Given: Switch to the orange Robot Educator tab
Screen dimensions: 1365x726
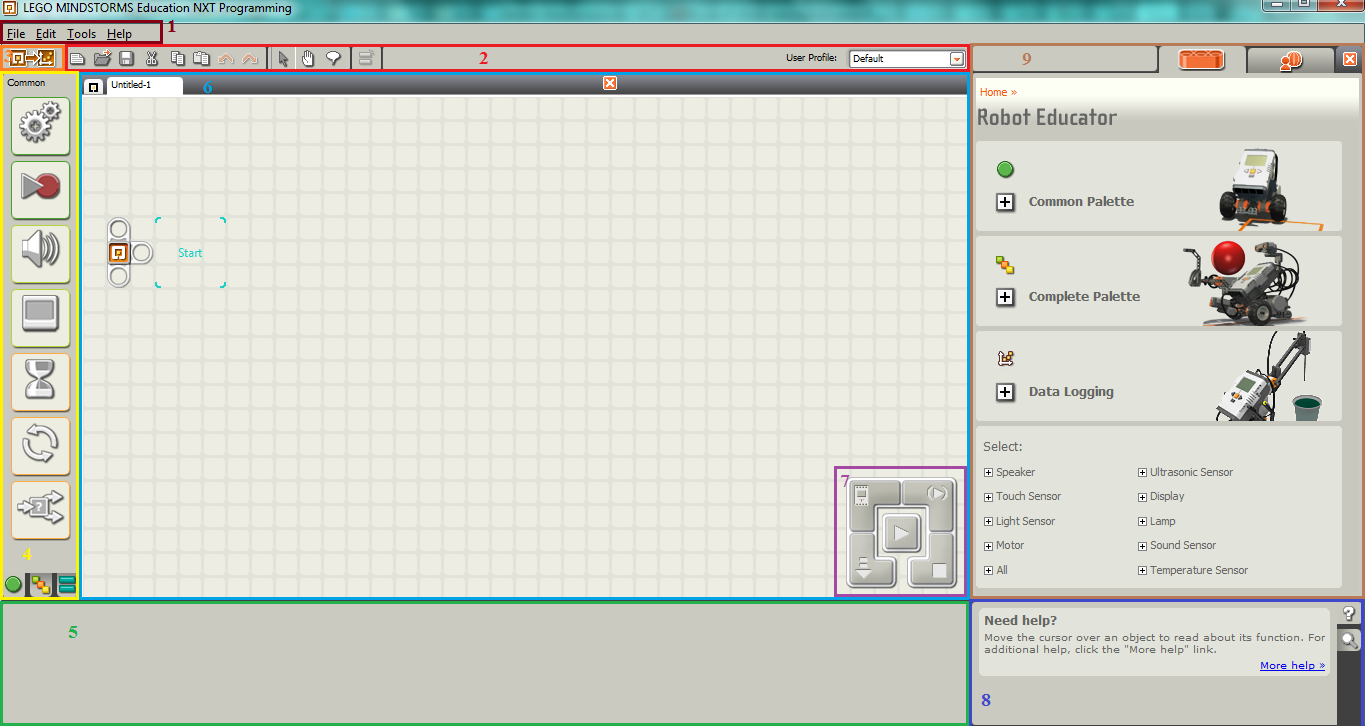Looking at the screenshot, I should [x=1201, y=59].
